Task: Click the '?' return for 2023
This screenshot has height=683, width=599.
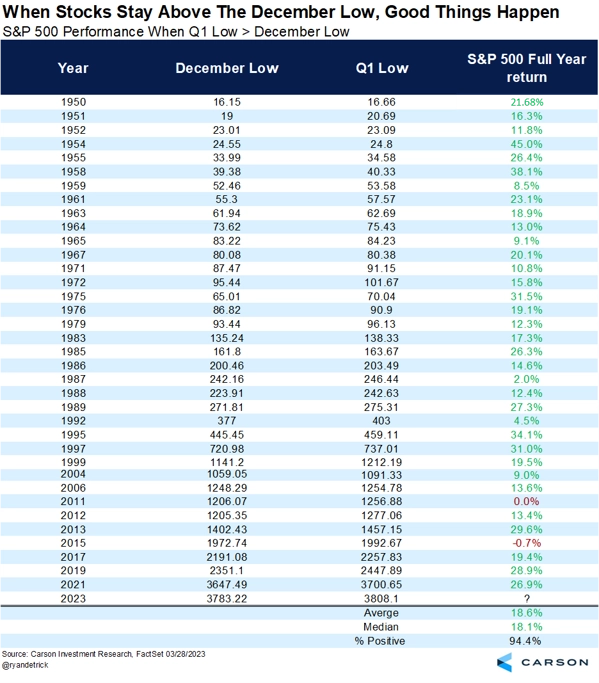Action: coord(526,598)
